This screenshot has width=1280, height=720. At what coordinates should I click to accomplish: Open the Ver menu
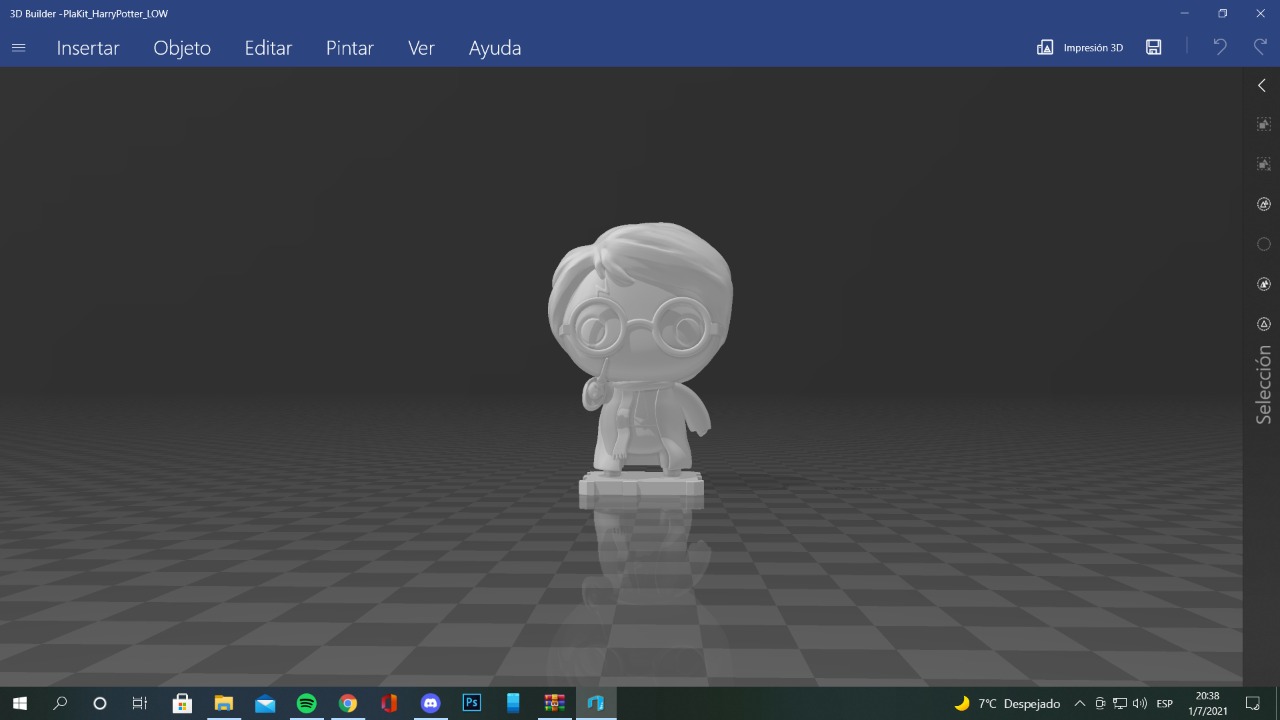421,48
